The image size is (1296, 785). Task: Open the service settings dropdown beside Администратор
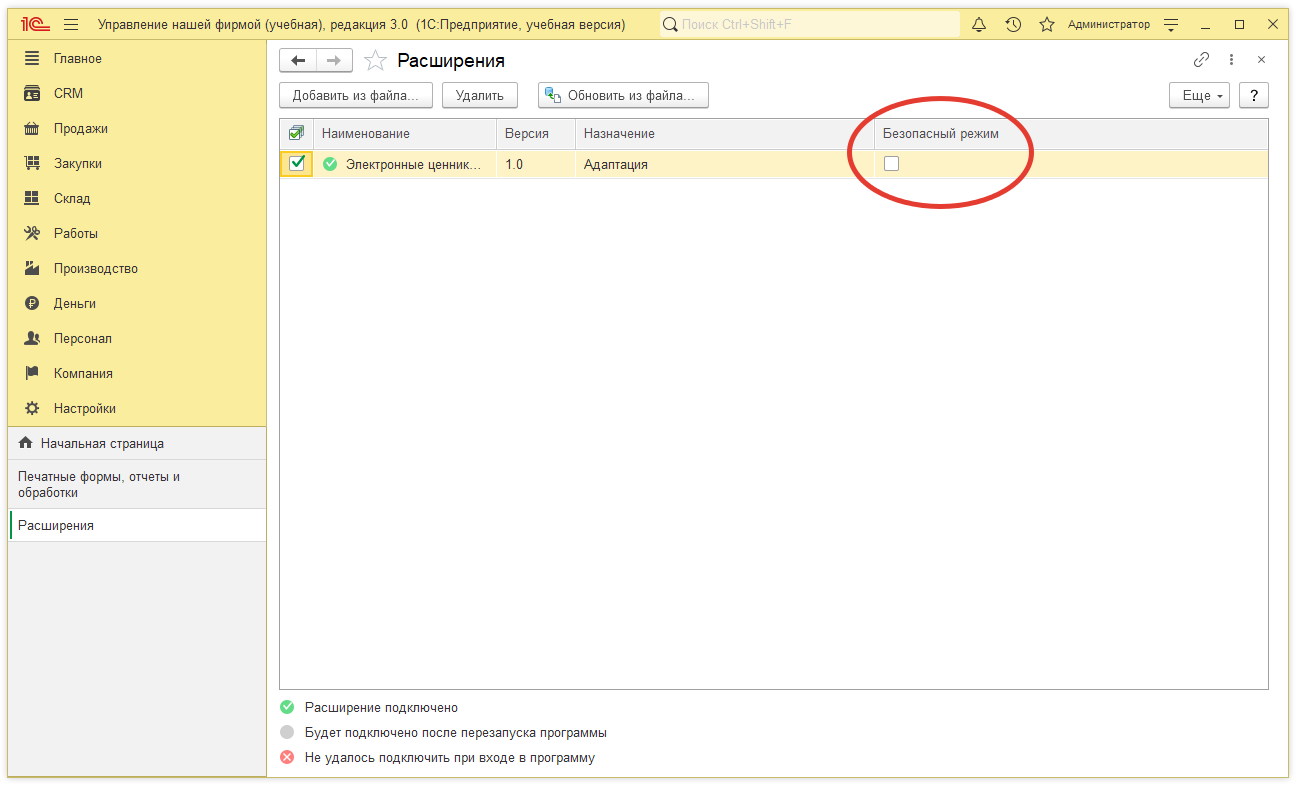click(x=1172, y=24)
